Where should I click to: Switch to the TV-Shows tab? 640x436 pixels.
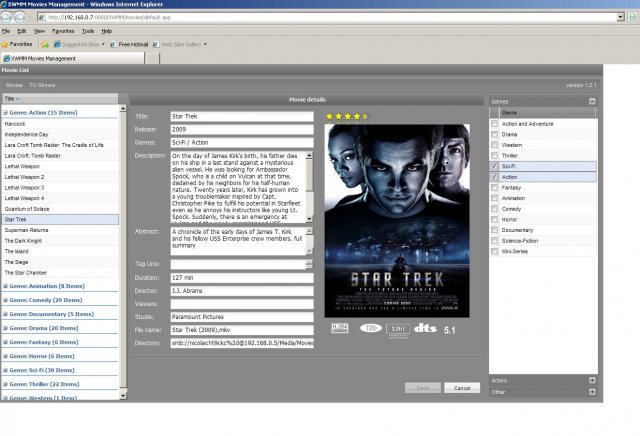tap(42, 86)
